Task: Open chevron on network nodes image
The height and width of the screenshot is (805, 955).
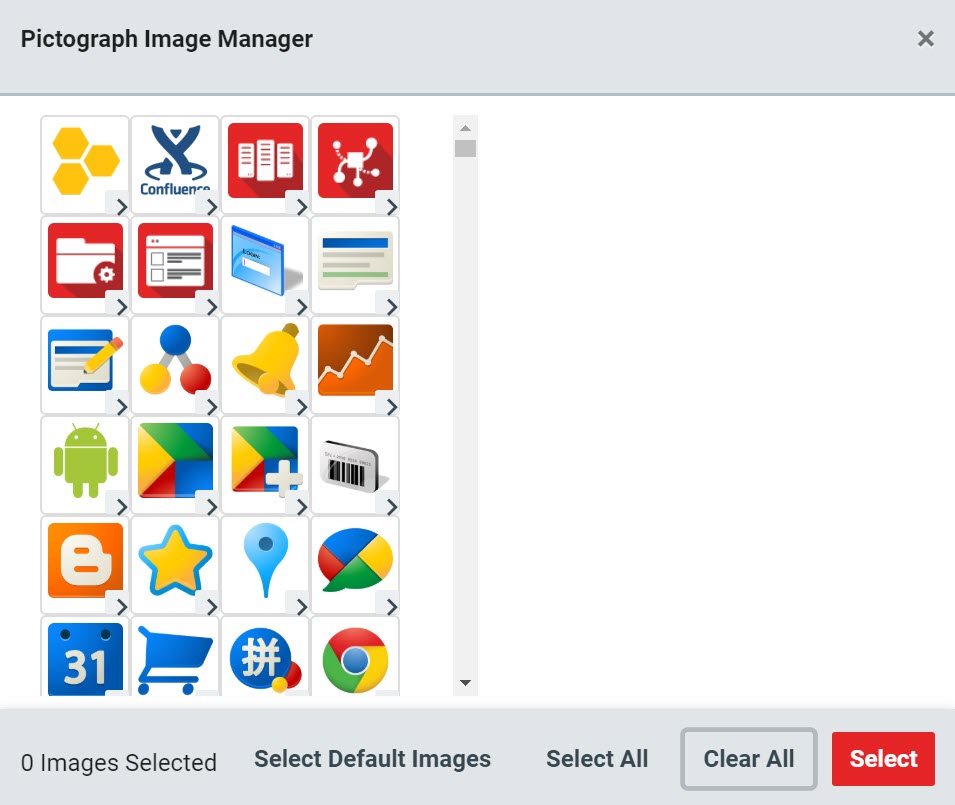Action: tap(392, 207)
